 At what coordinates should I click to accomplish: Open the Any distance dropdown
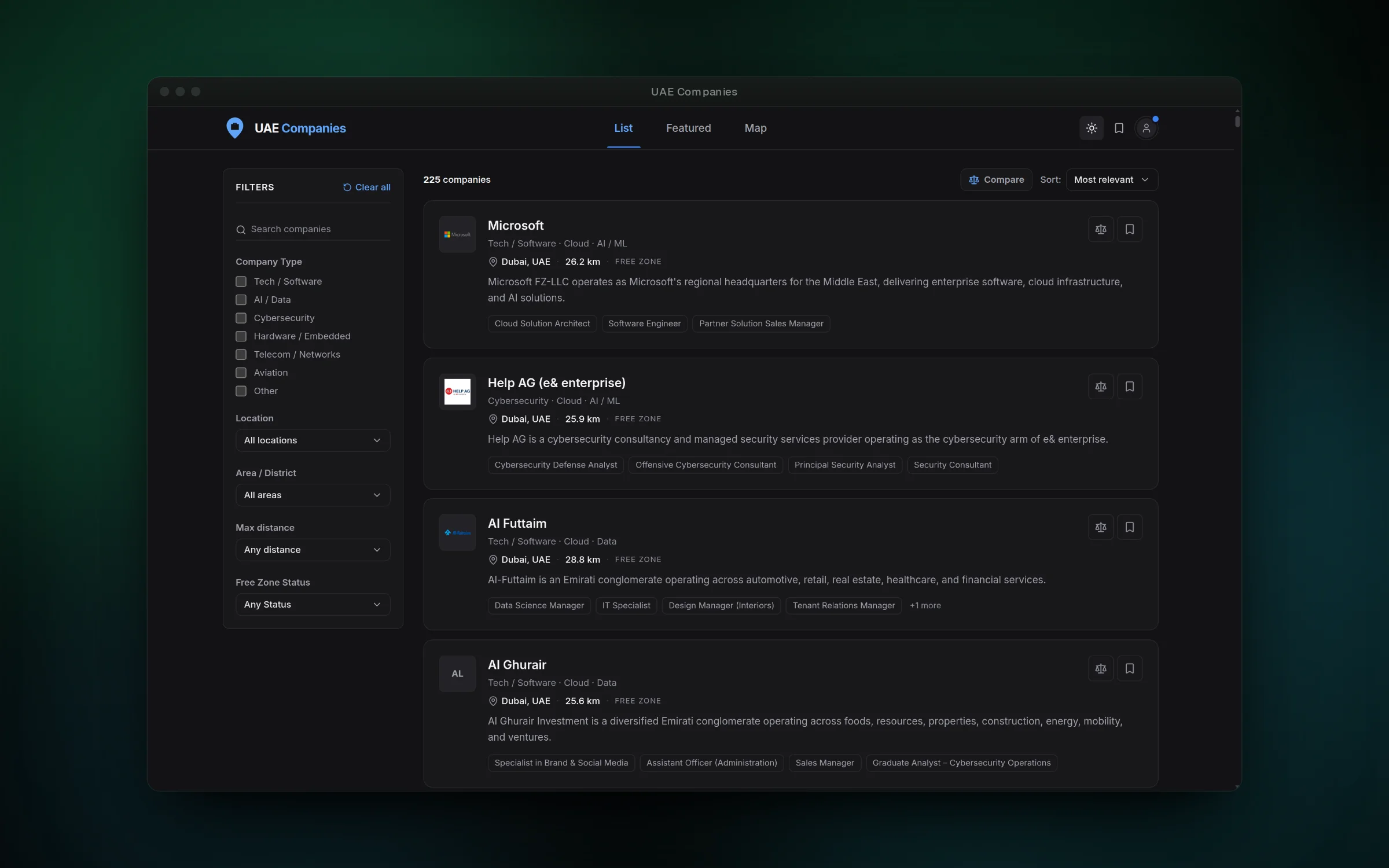click(x=313, y=550)
